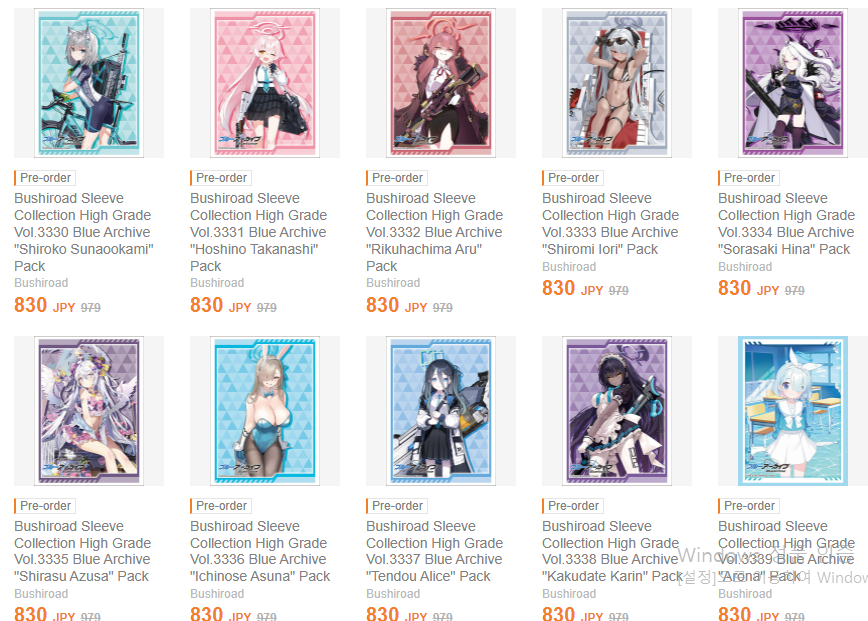Open the Shirasu Azusa sleeve thumbnail
Screen dimensions: 868x621
89,411
